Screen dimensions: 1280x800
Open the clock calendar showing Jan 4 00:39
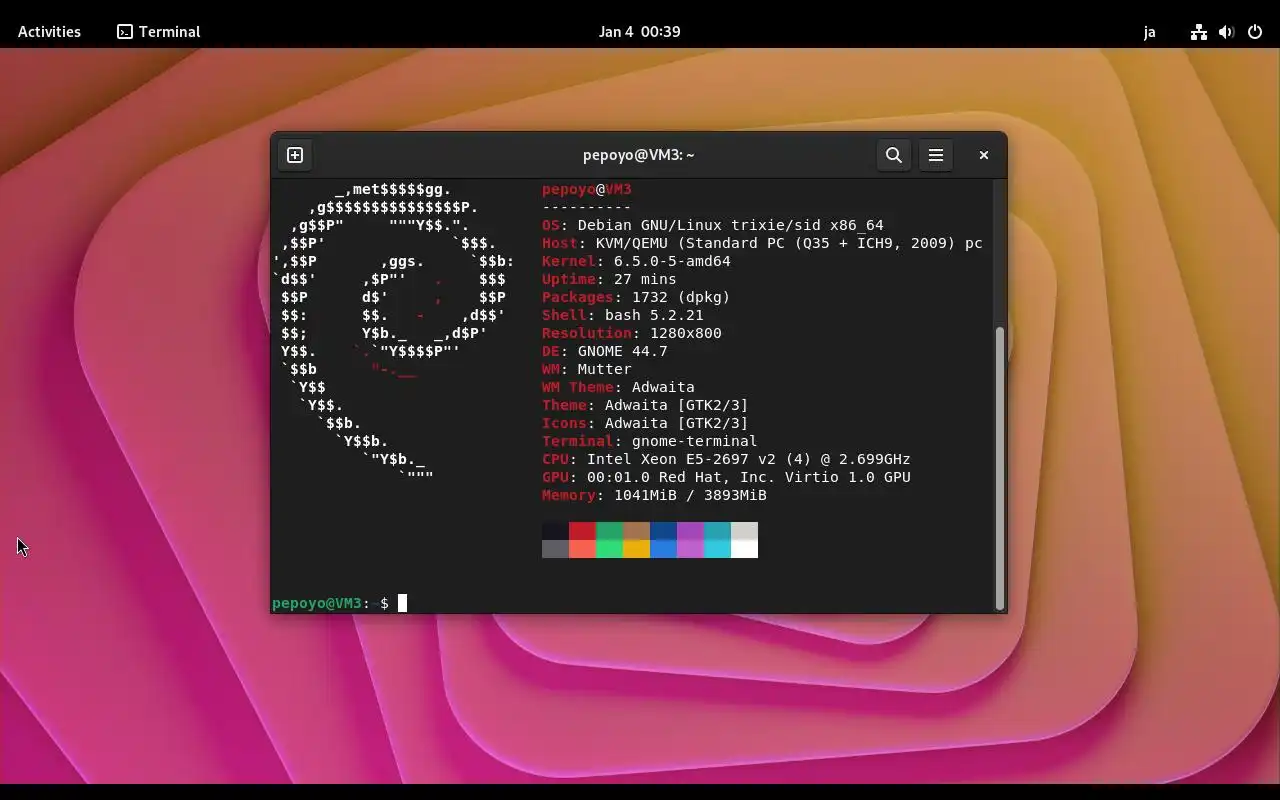(x=640, y=31)
